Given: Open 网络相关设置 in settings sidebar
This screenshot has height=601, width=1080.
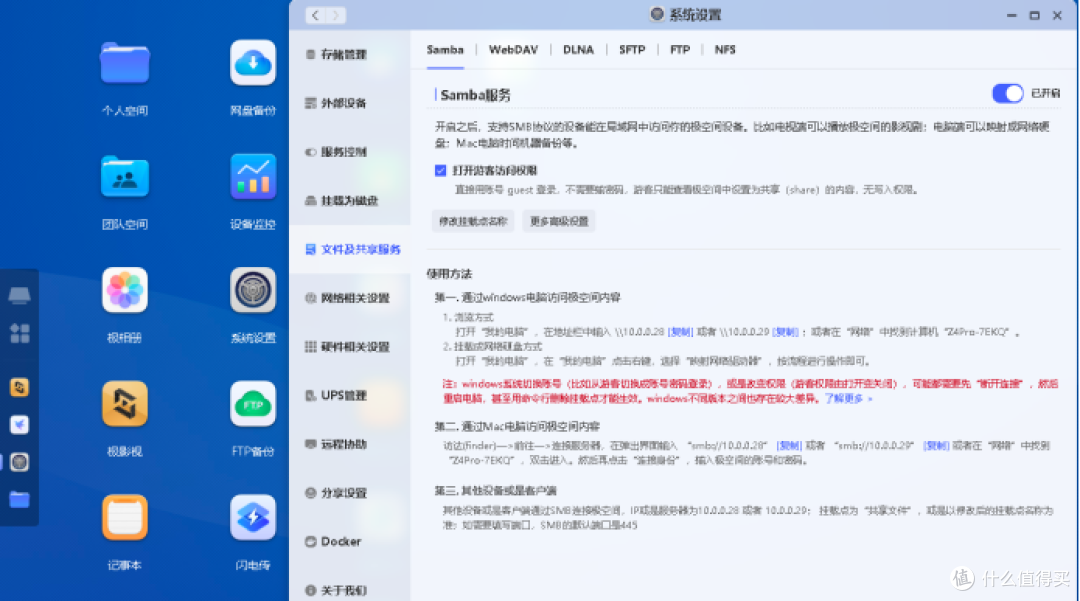Looking at the screenshot, I should 350,298.
